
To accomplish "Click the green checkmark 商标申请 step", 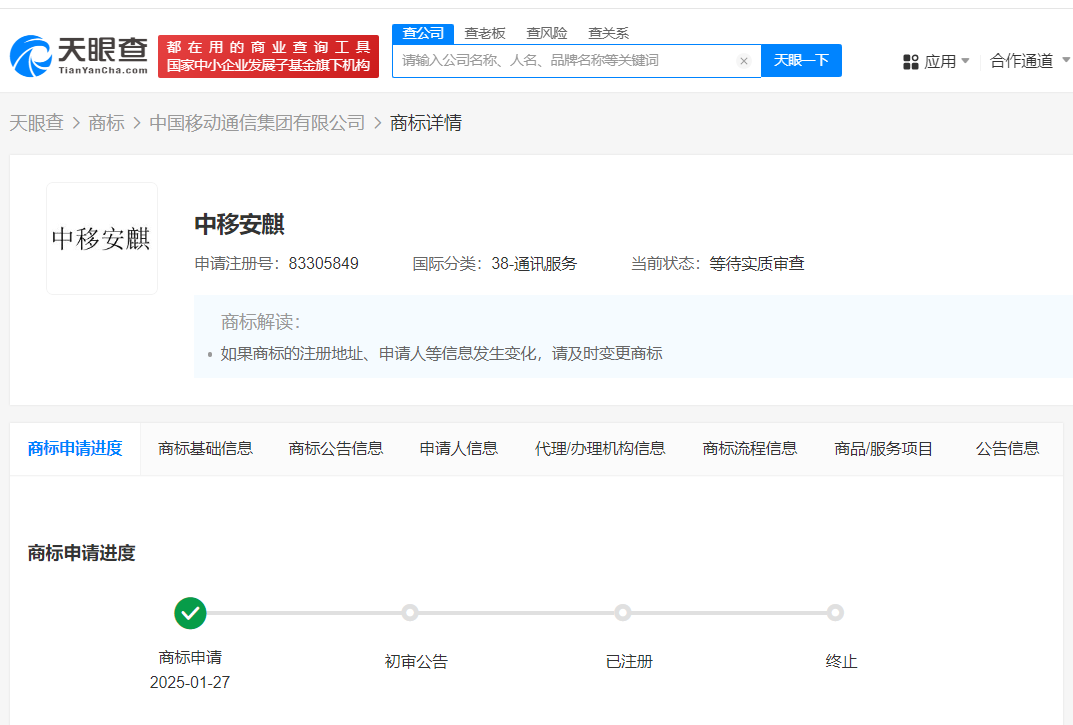I will coord(190,613).
